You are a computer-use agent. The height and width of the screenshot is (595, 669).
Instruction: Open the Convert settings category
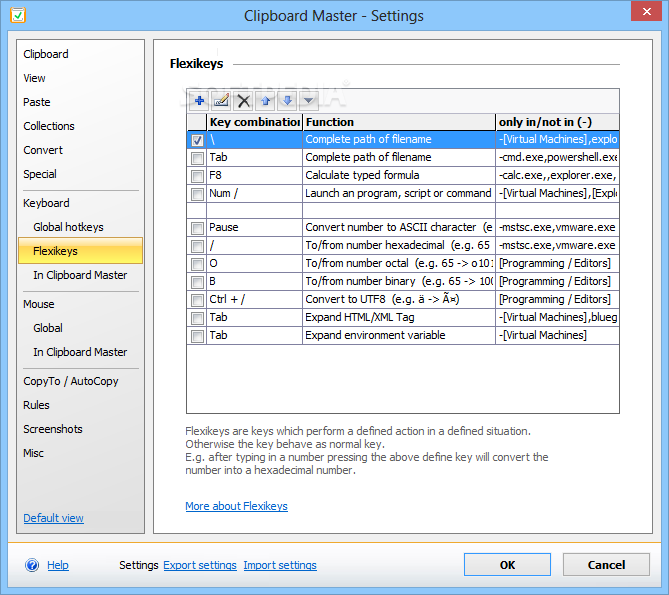[x=43, y=150]
